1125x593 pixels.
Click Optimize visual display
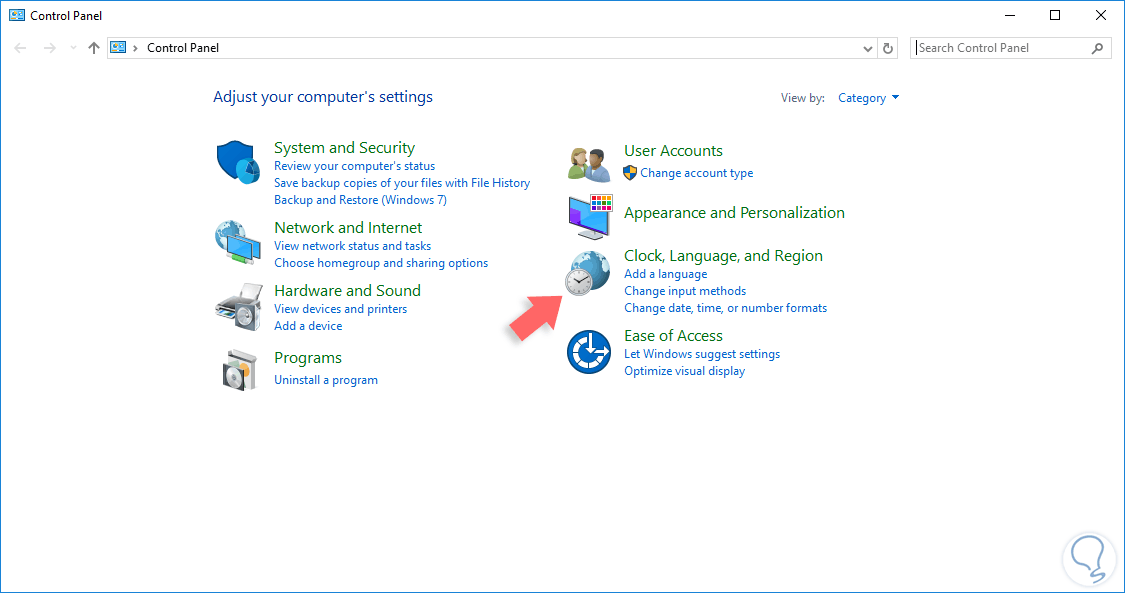coord(684,371)
